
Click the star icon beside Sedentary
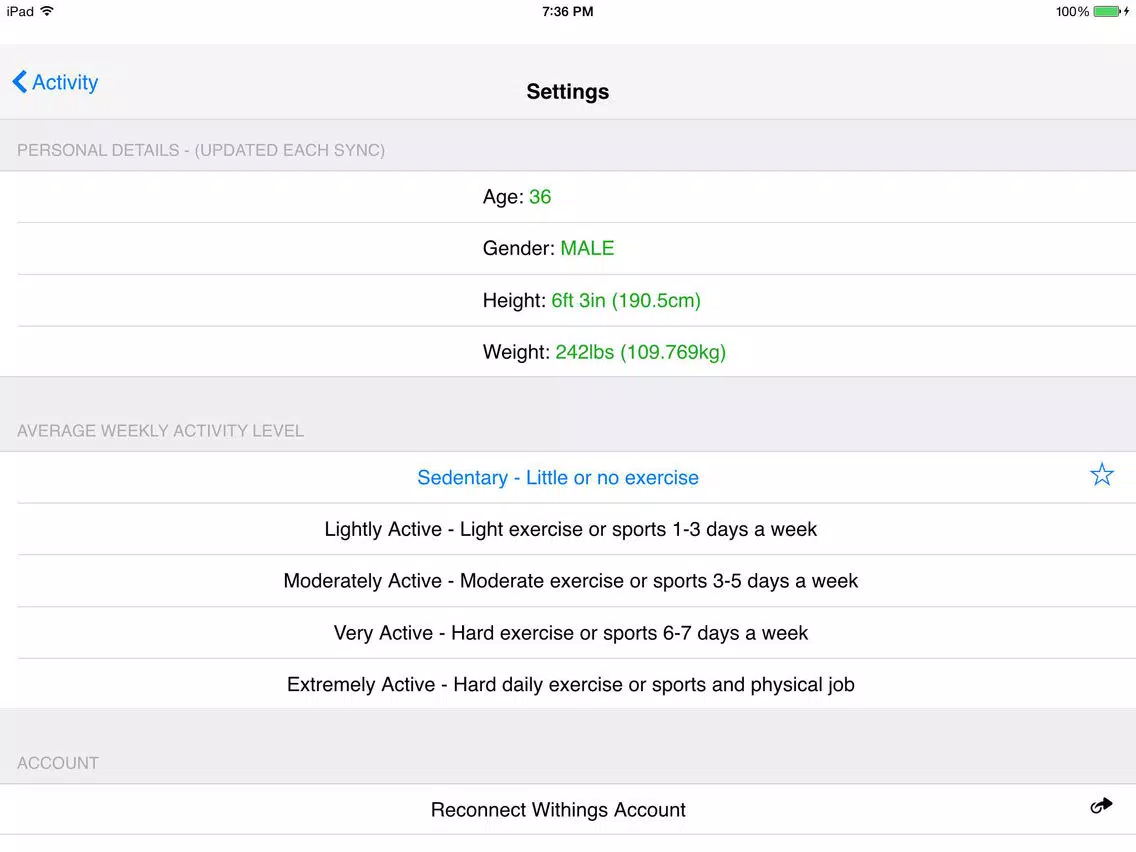pos(1101,475)
